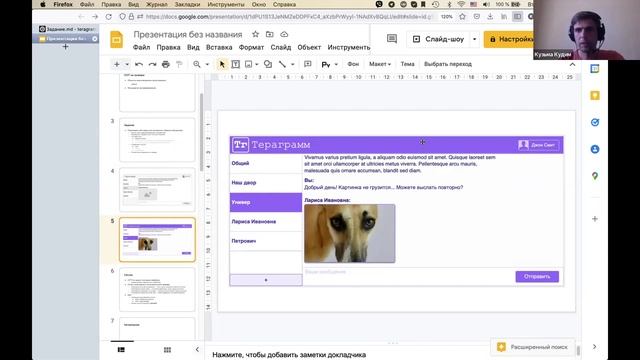Open the line type dropdown arrow

pos(293,64)
